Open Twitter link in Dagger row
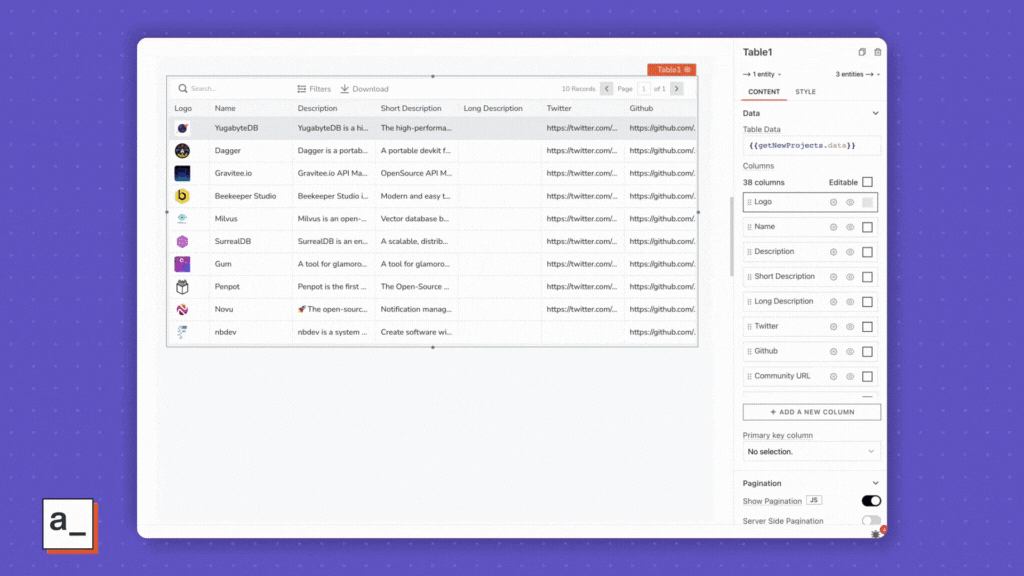 pyautogui.click(x=582, y=150)
